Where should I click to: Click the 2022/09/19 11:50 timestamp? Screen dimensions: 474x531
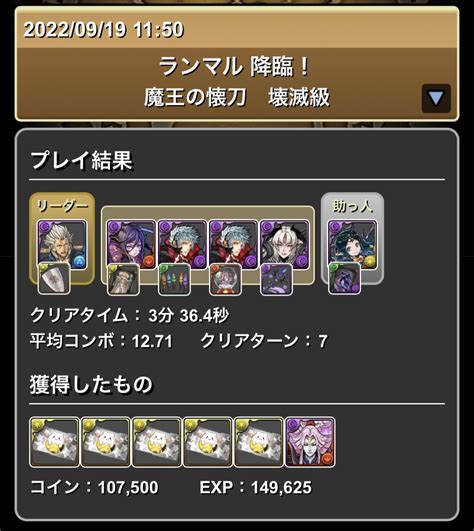click(104, 29)
